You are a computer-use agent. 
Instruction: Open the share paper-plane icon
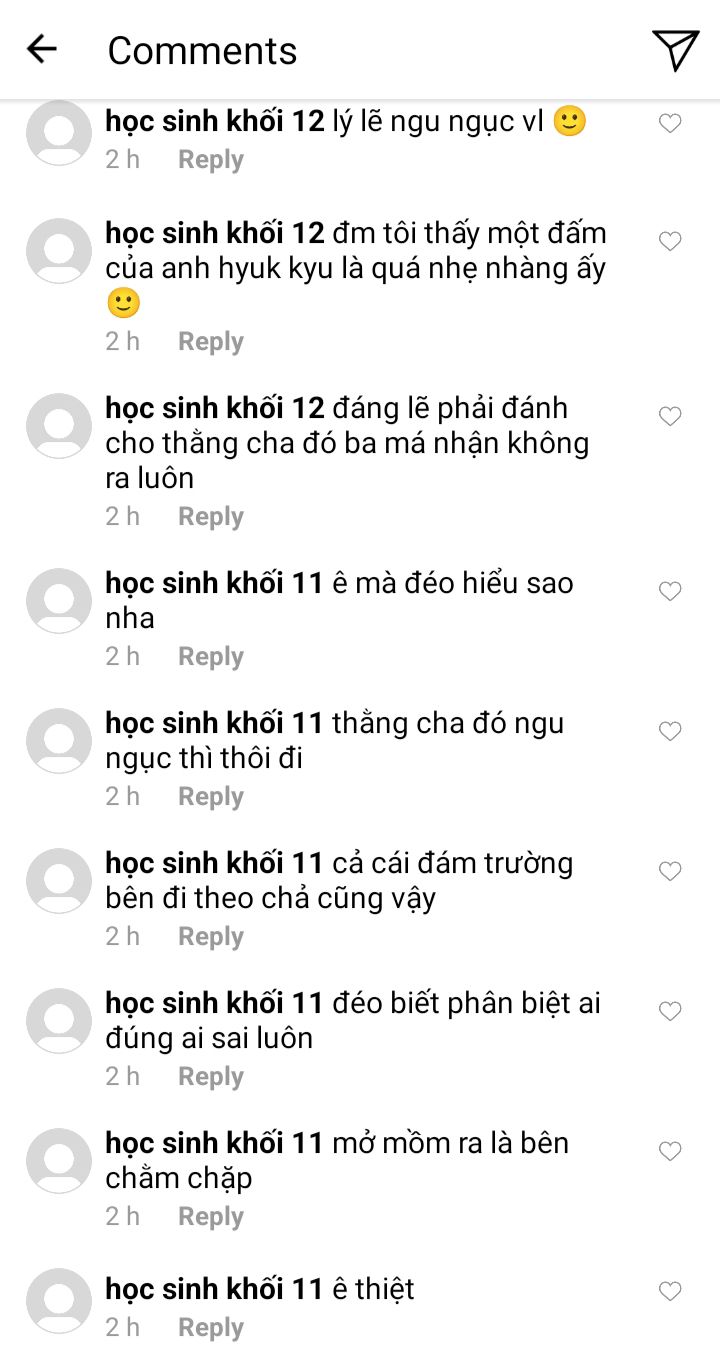(675, 49)
